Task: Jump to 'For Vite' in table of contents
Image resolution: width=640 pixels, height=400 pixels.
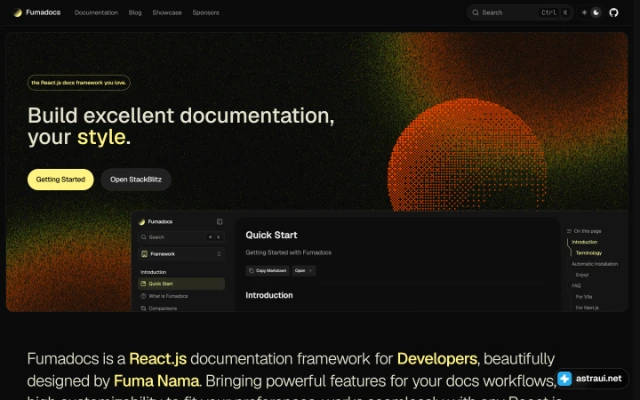Action: [x=584, y=297]
